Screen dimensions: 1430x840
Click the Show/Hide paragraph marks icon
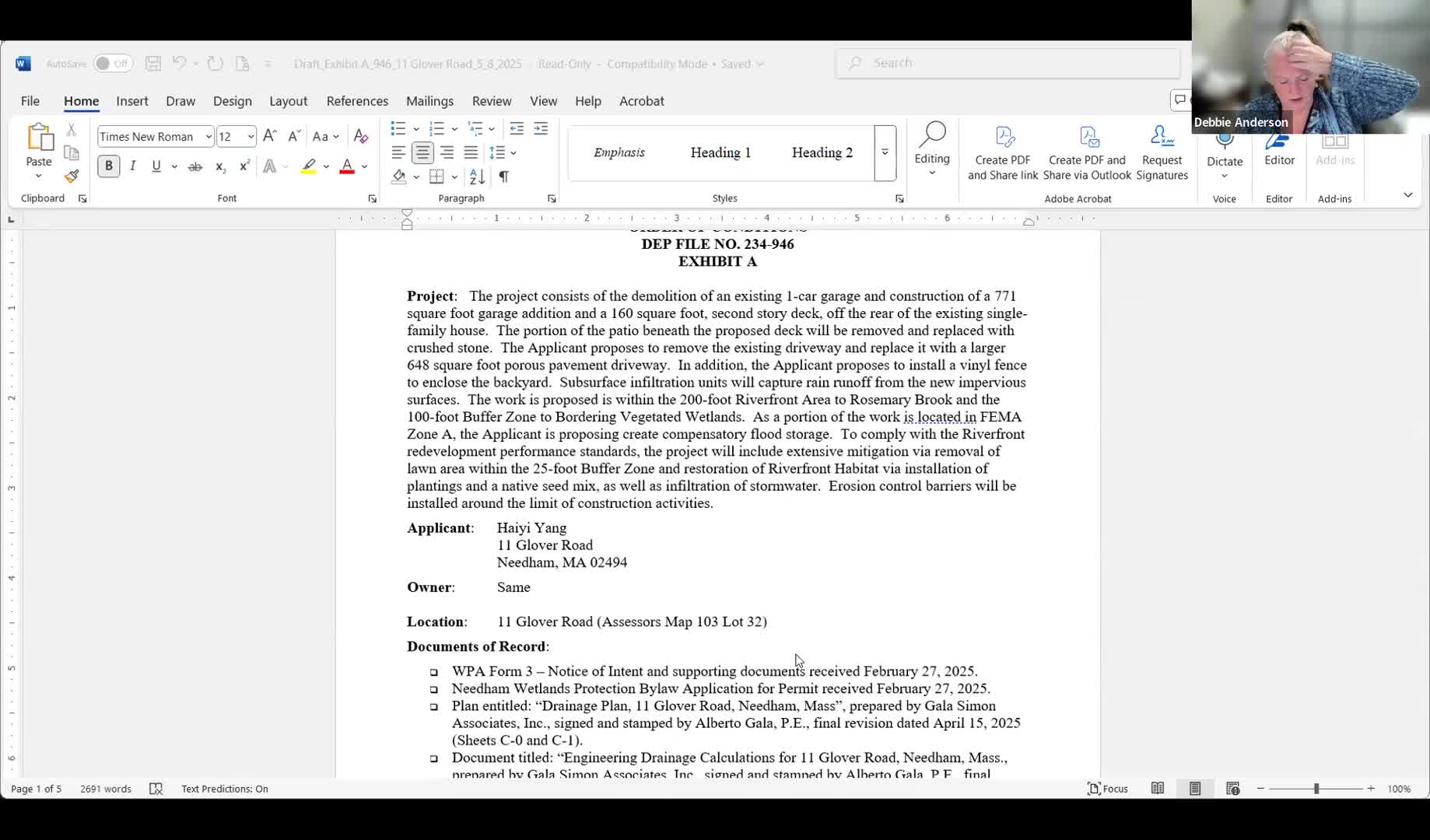pos(503,177)
